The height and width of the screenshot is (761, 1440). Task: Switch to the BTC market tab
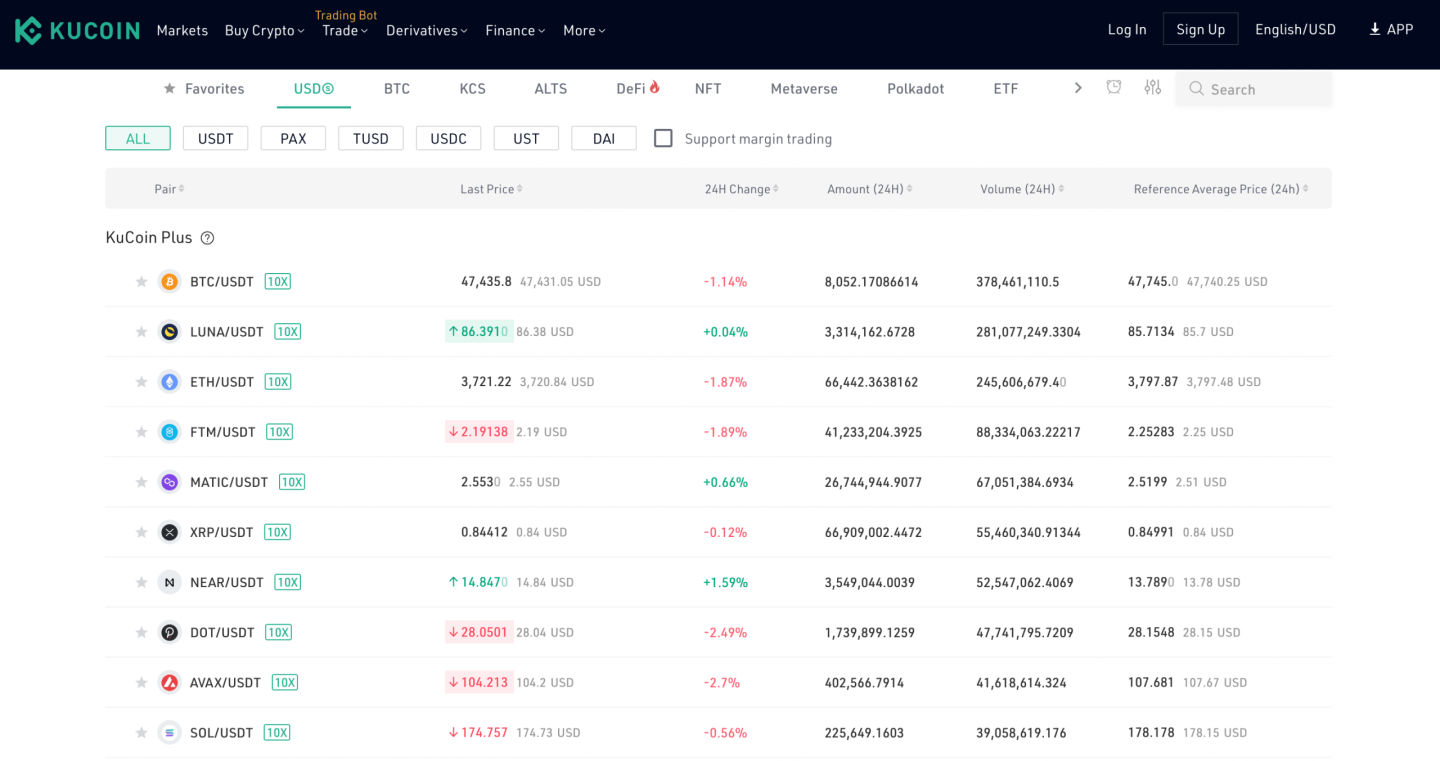(x=397, y=88)
